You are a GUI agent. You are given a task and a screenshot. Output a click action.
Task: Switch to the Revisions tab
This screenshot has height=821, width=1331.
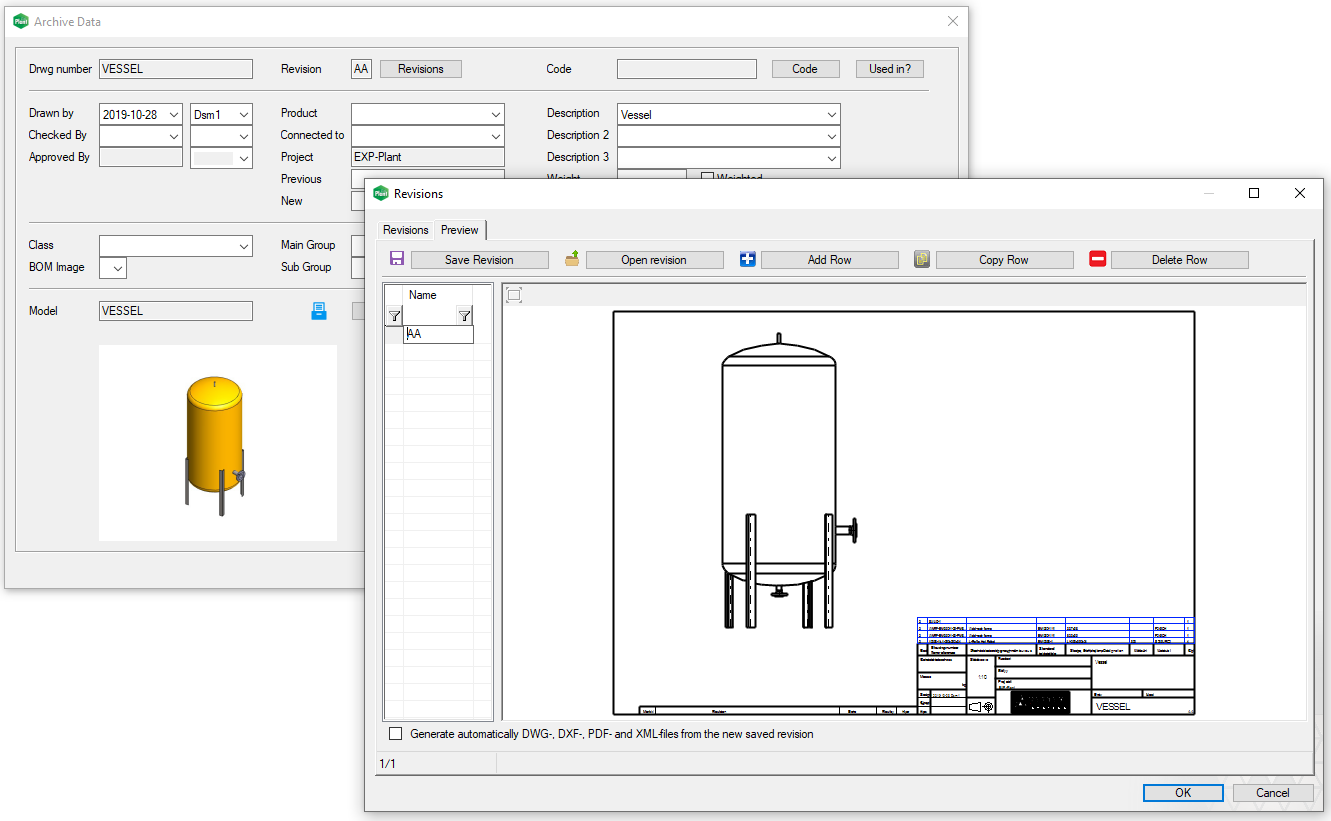(x=405, y=230)
